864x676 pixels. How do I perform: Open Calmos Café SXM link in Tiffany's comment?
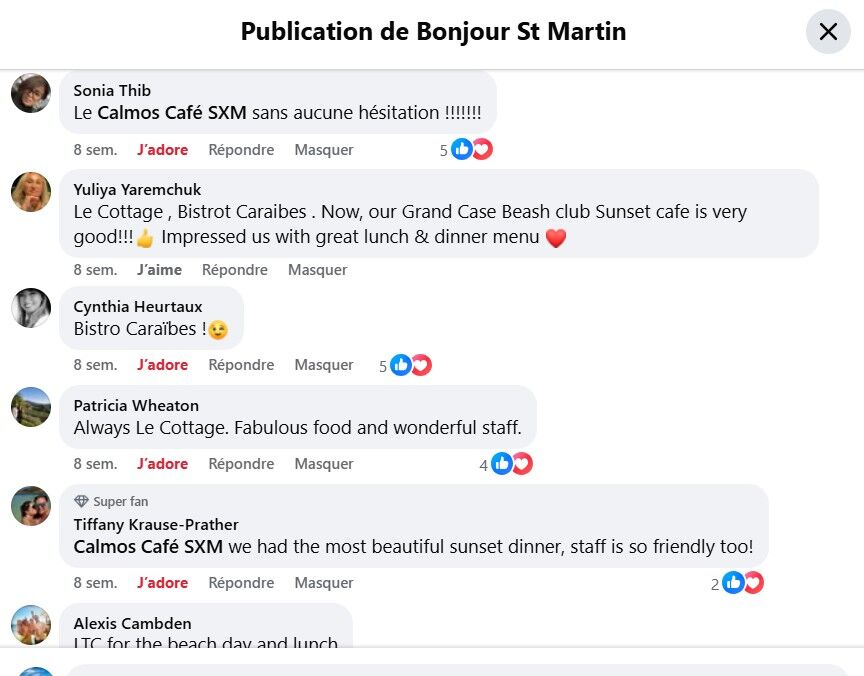click(148, 547)
